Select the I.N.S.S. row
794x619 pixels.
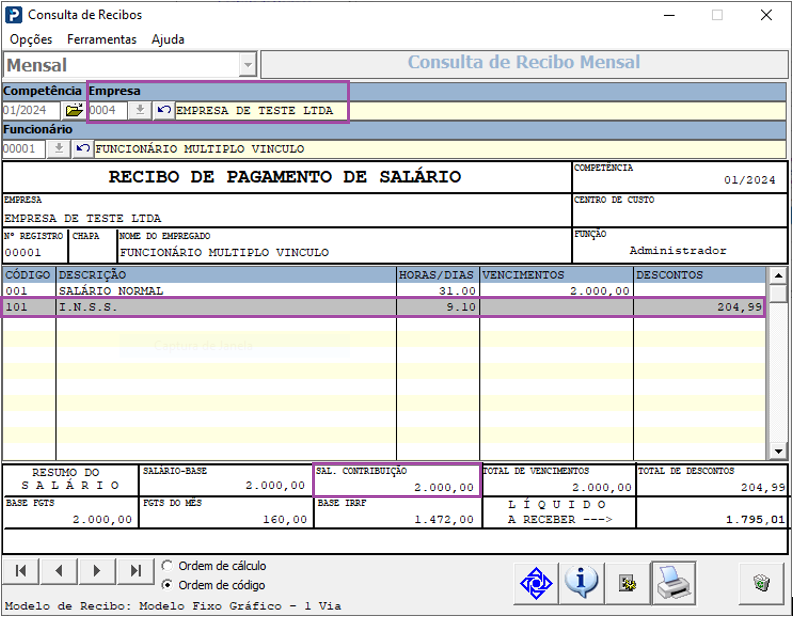pos(383,307)
